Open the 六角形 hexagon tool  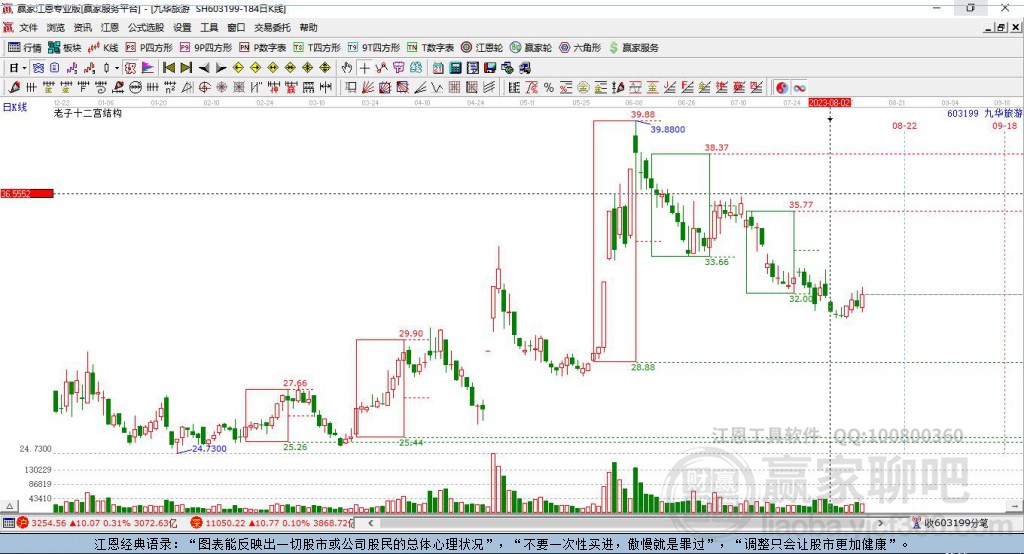click(x=580, y=48)
